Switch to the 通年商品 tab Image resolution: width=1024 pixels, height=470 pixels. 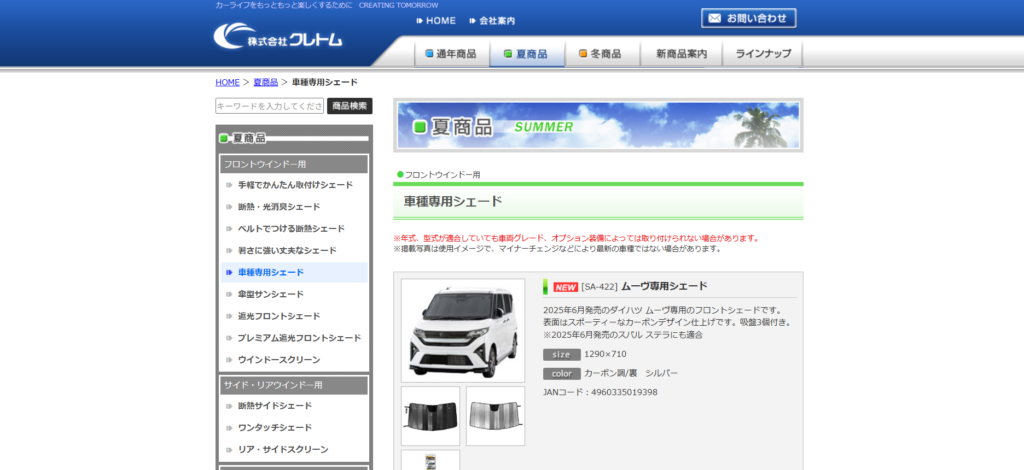pos(450,54)
